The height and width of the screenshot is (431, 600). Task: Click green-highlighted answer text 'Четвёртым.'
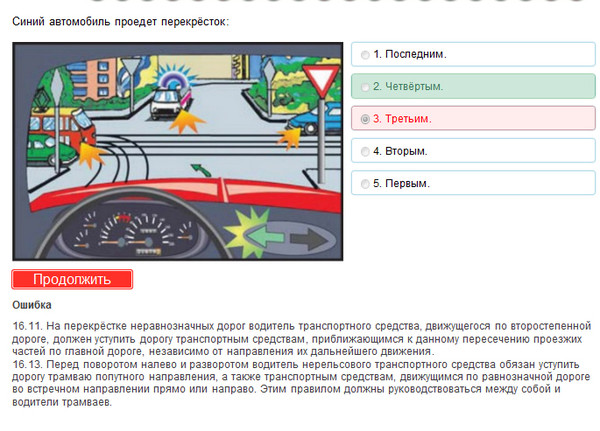(x=414, y=87)
